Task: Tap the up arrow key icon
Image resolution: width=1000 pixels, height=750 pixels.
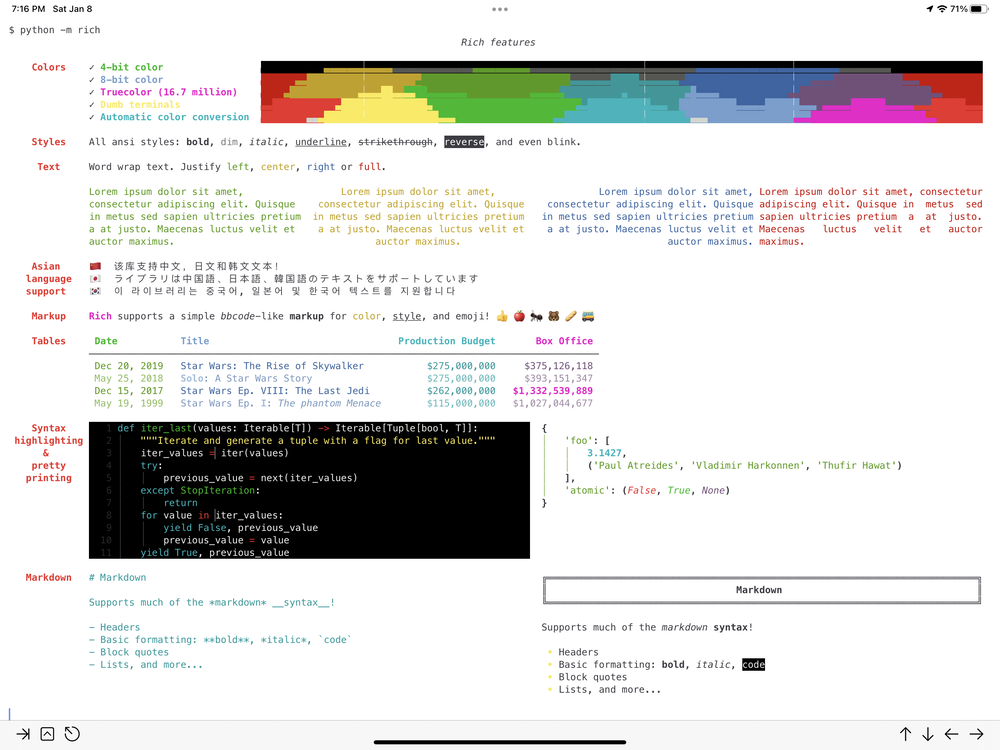Action: pos(905,734)
